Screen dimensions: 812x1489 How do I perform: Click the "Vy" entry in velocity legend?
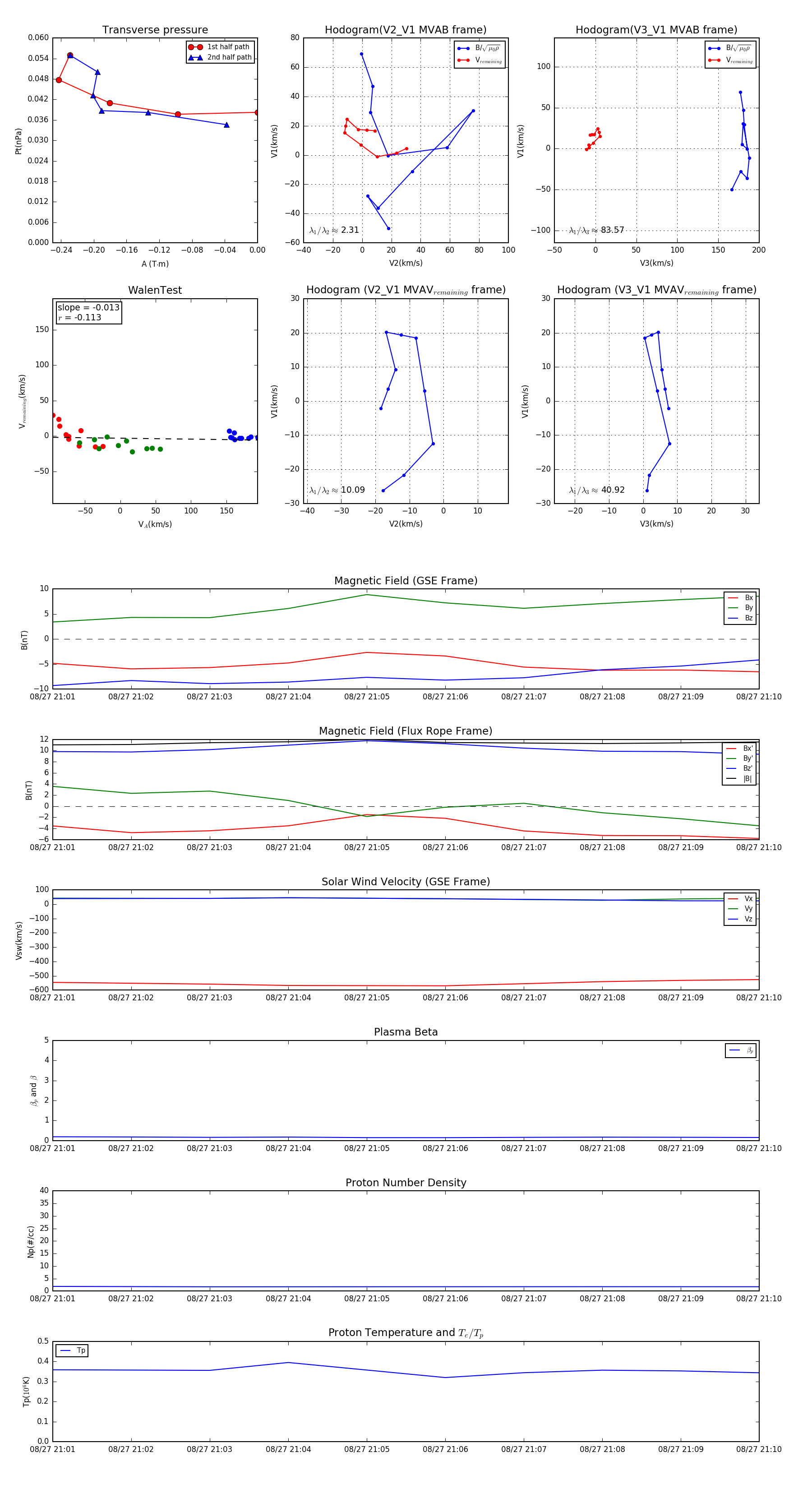click(740, 909)
